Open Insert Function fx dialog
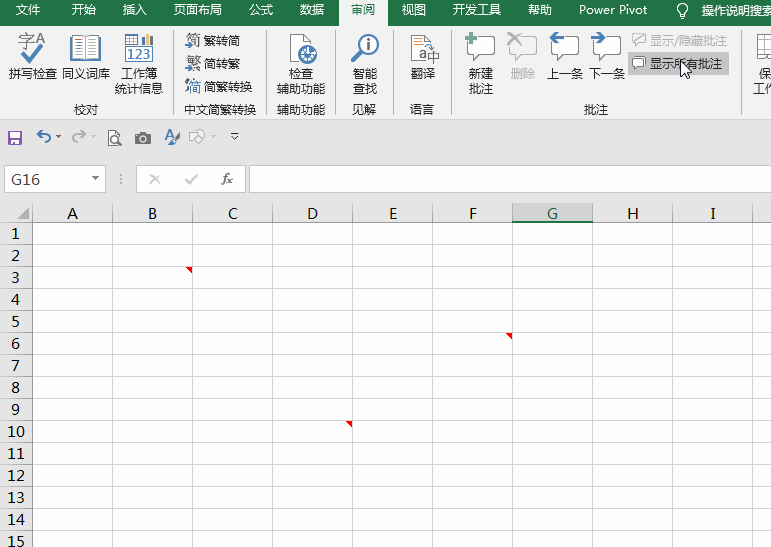Image resolution: width=771 pixels, height=547 pixels. pos(227,179)
